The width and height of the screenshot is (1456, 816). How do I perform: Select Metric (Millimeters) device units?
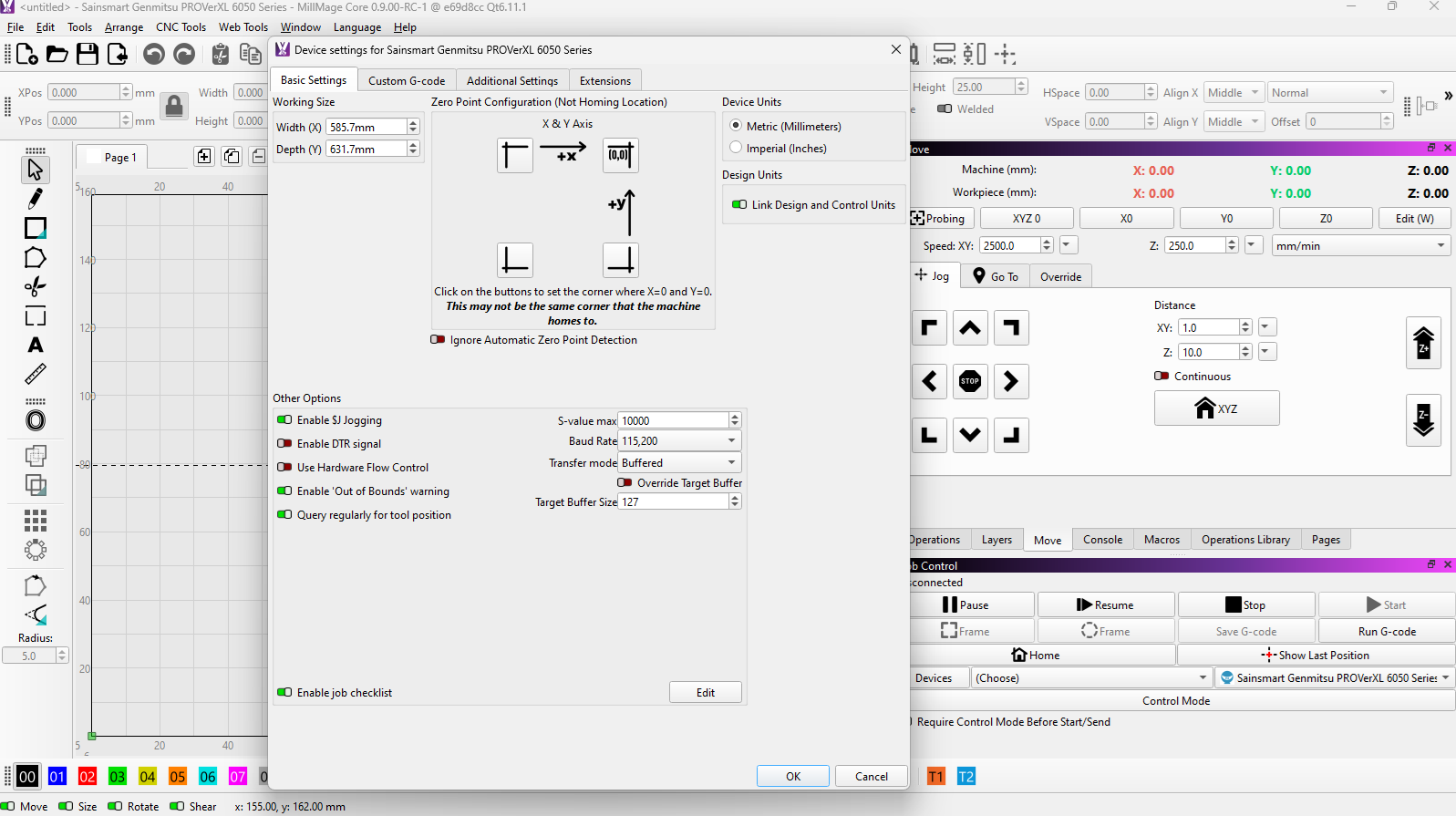tap(737, 126)
